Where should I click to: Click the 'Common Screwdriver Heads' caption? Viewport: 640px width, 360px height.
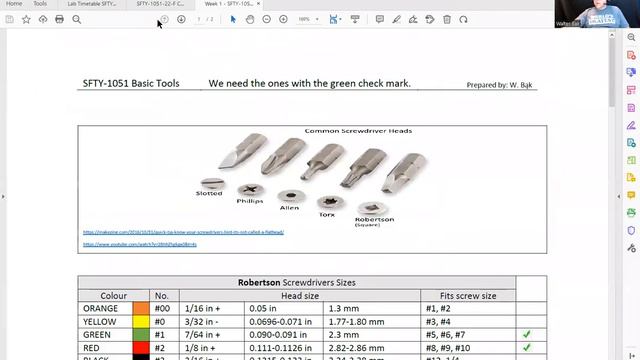tap(358, 131)
